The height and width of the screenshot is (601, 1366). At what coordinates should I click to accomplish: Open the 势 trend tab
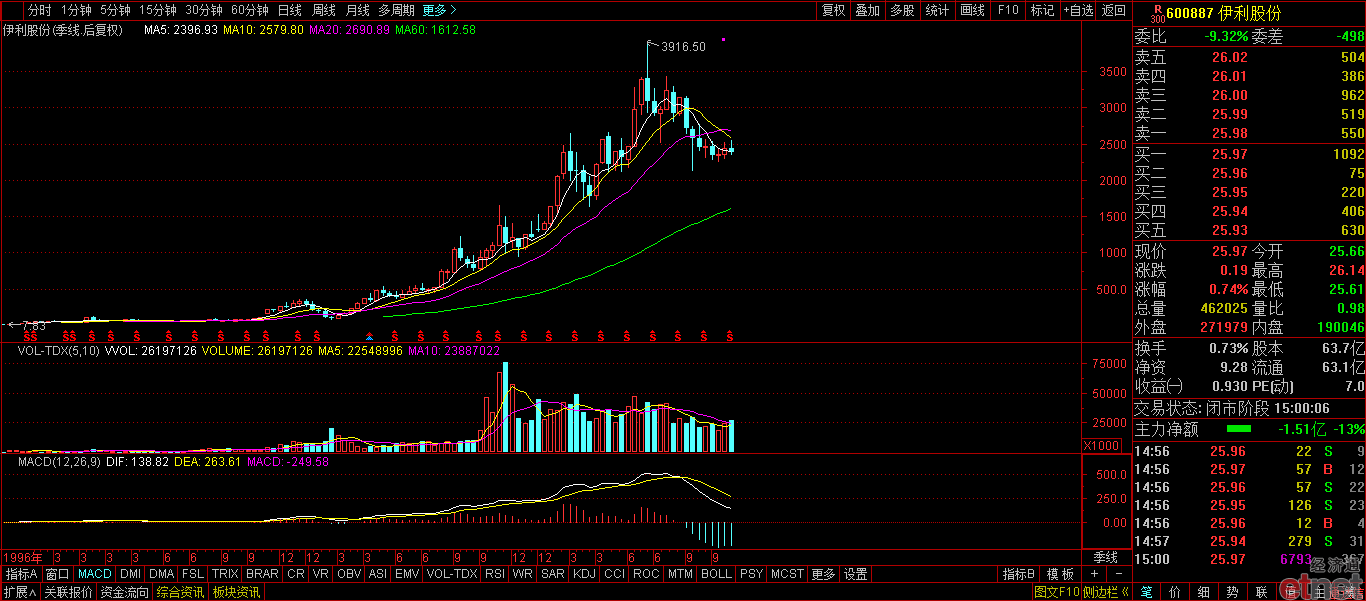[1232, 592]
